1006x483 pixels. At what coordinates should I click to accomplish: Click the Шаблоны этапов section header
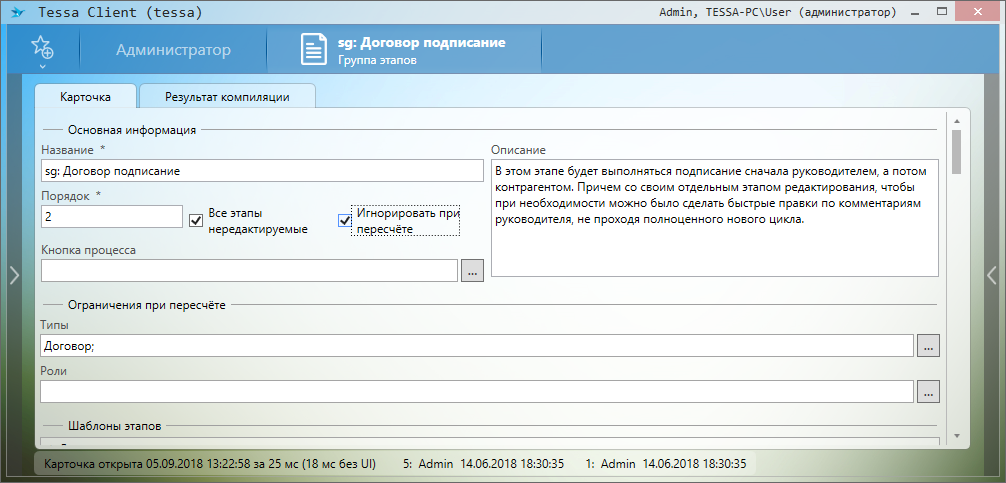(115, 425)
